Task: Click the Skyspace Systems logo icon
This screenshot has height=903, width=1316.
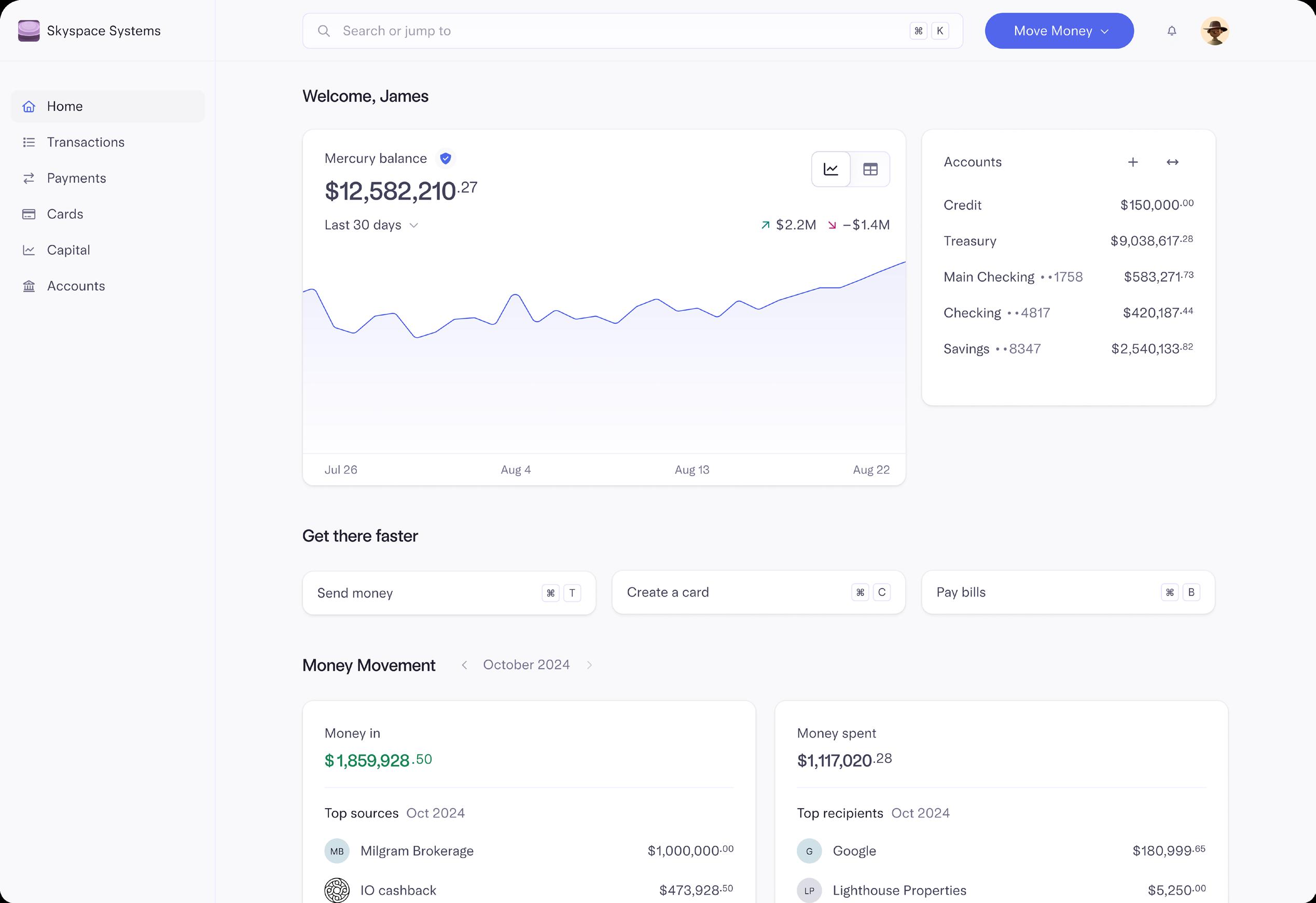Action: point(29,31)
